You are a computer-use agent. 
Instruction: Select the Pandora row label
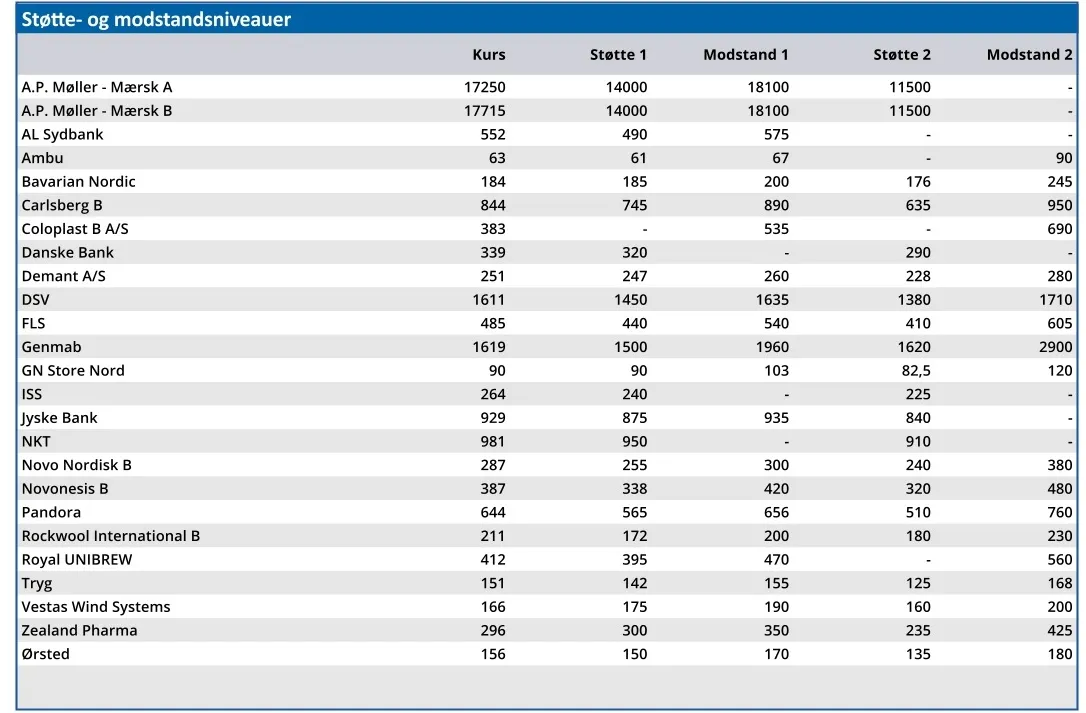click(x=51, y=512)
